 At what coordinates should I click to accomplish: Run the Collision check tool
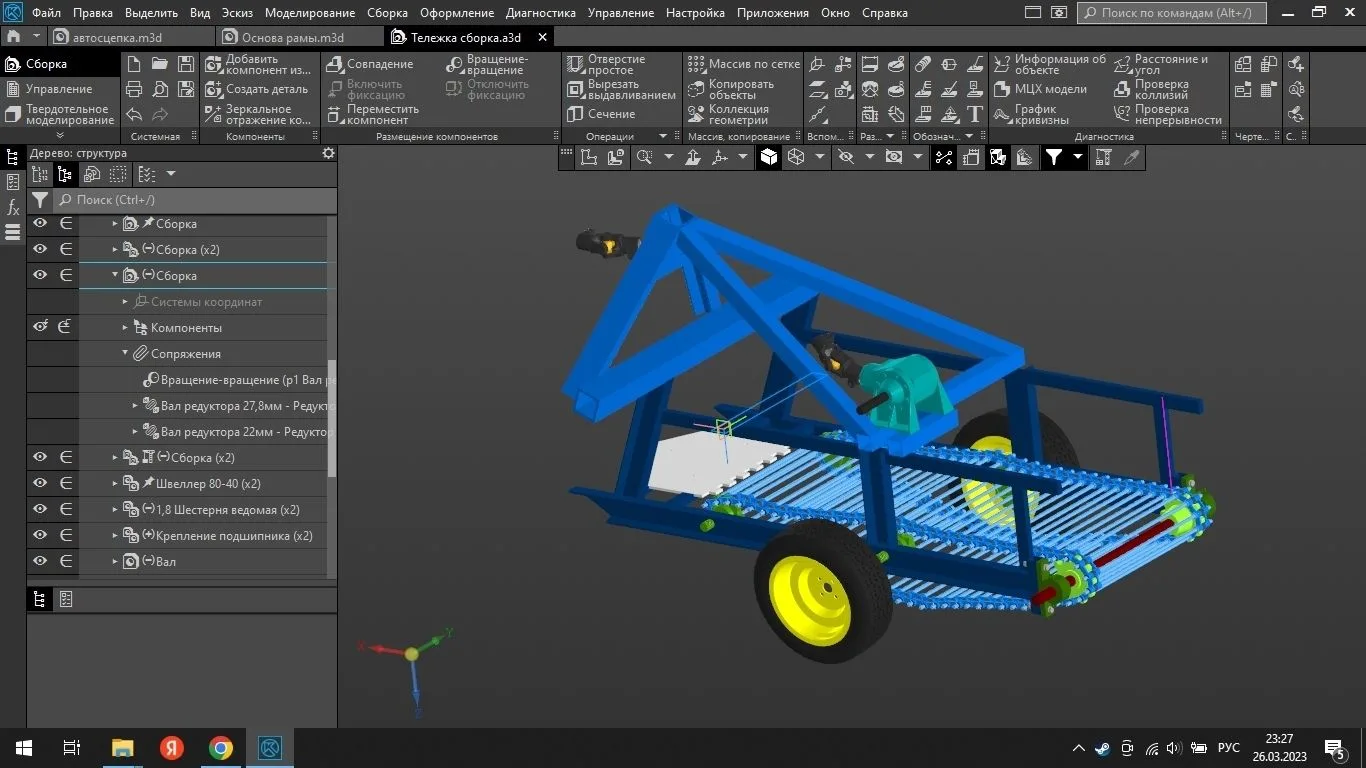coord(1122,89)
